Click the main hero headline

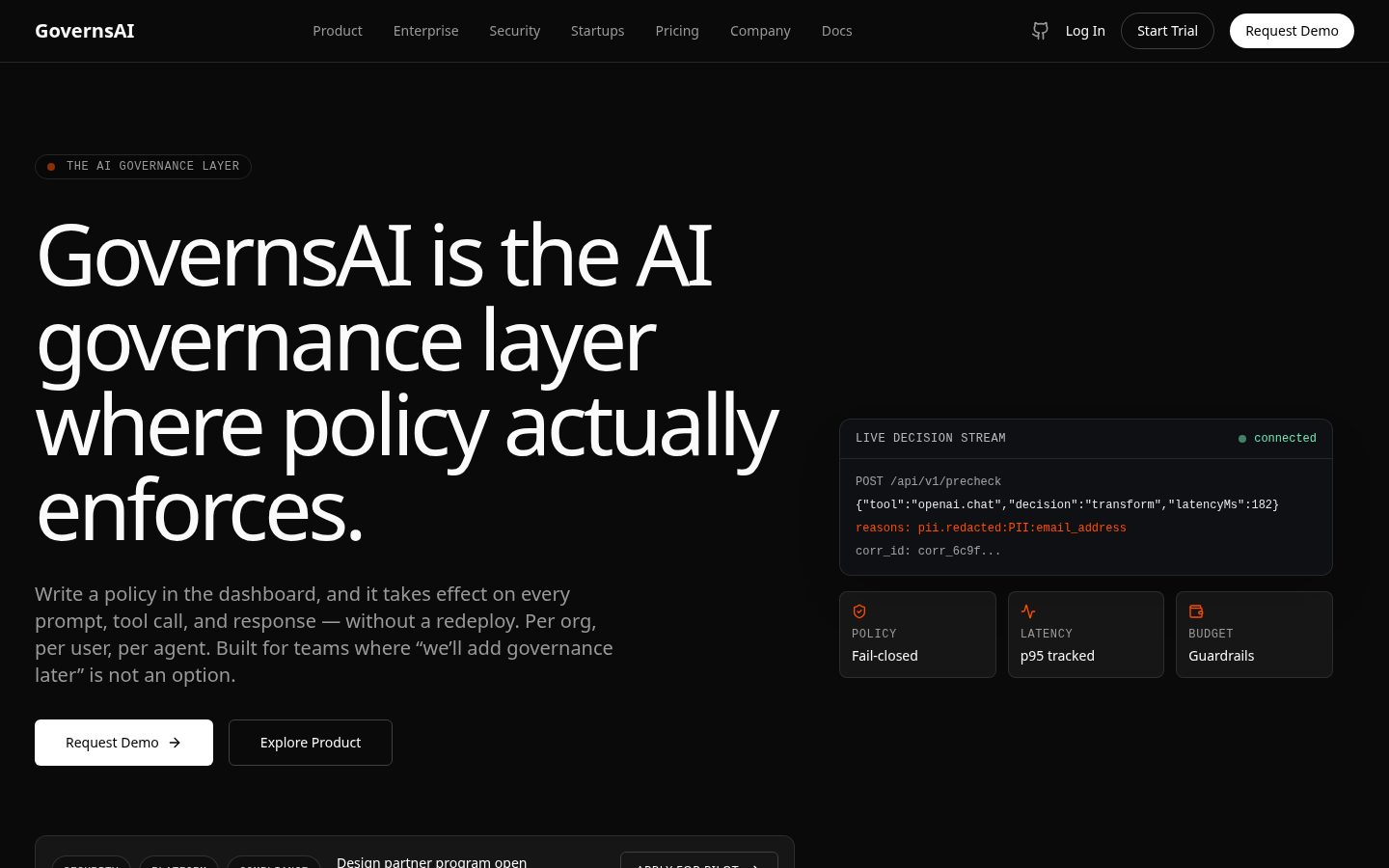406,382
